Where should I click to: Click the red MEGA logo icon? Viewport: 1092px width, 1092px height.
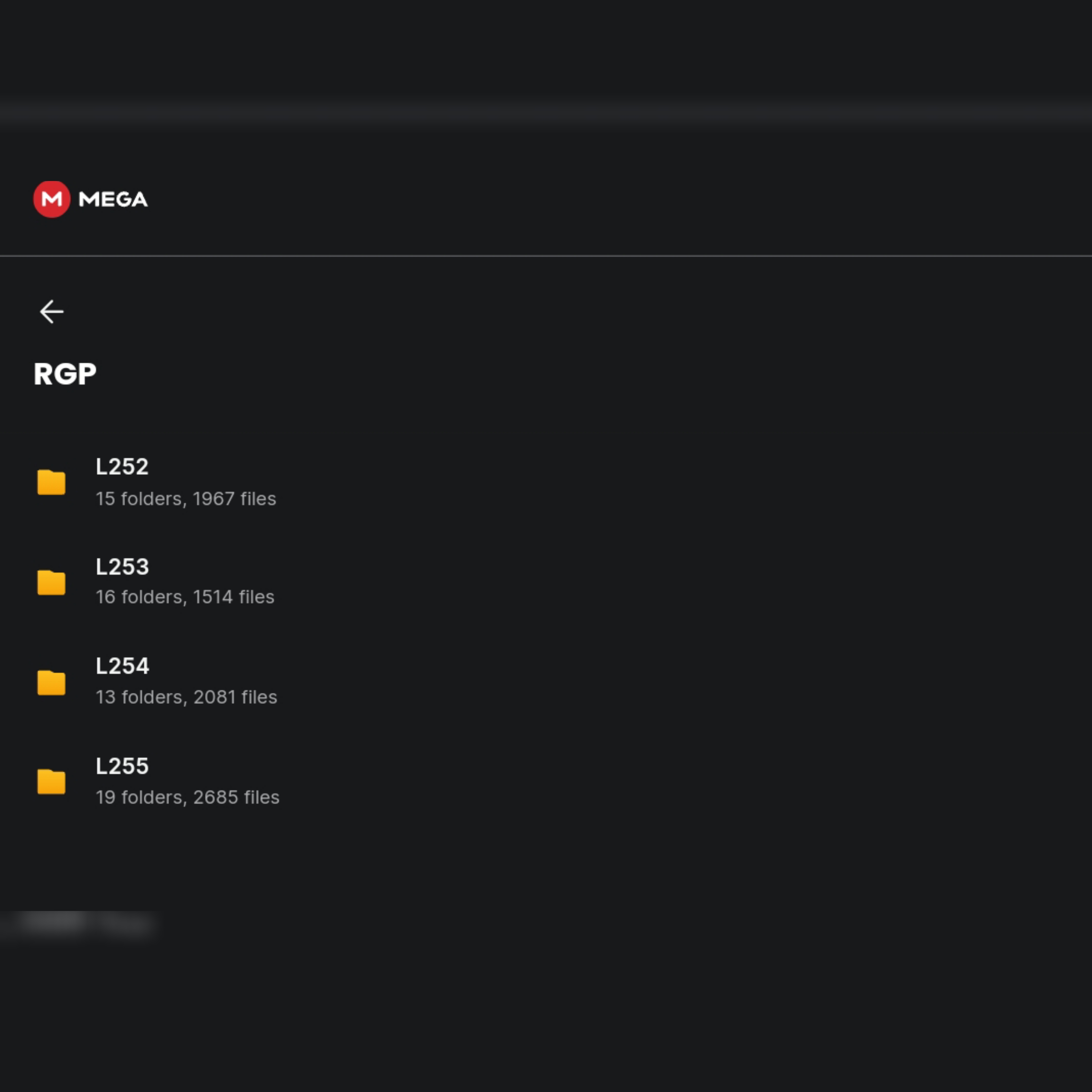coord(51,199)
